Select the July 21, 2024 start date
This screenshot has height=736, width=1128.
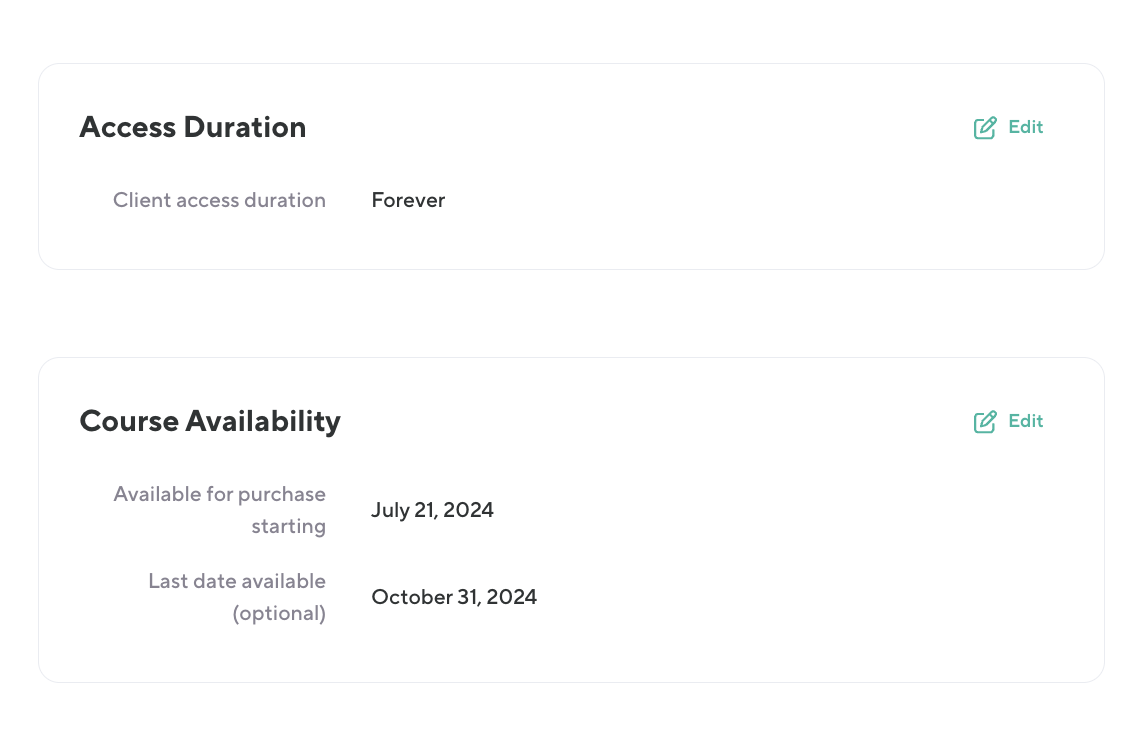(432, 510)
